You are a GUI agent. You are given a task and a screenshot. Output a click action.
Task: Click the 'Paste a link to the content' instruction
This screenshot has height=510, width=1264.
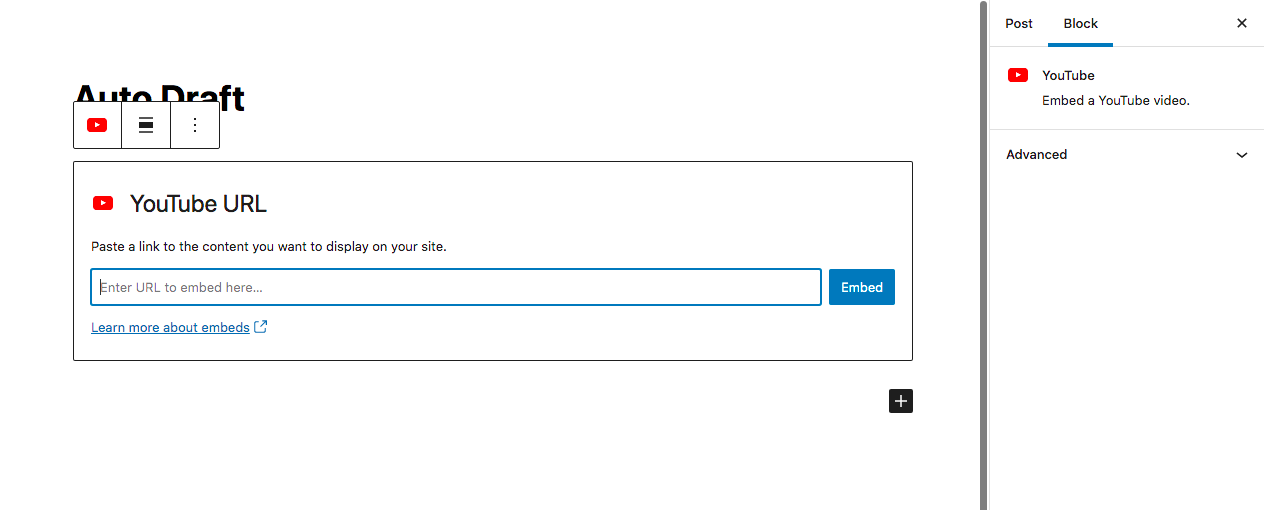tap(269, 246)
